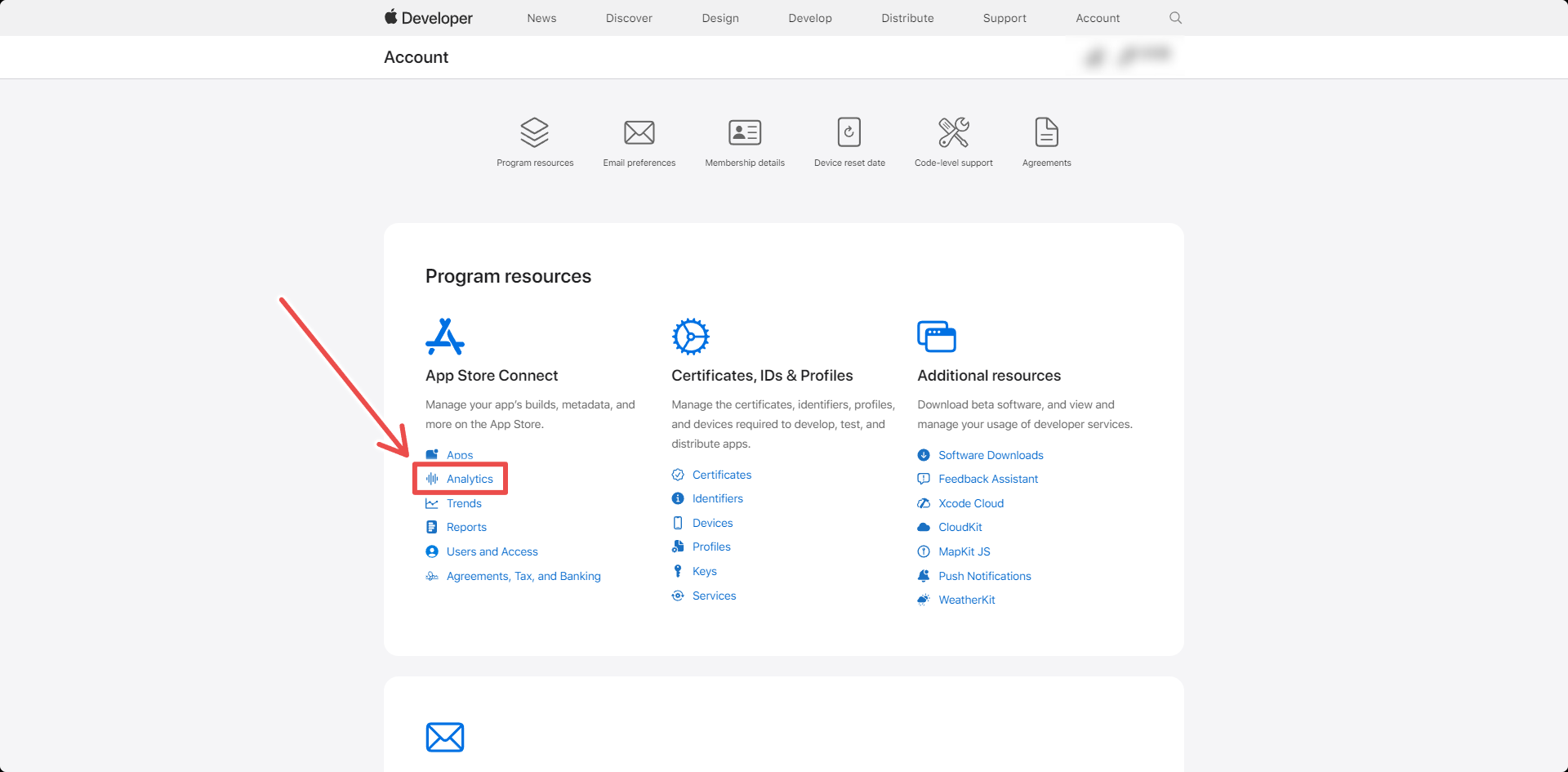
Task: Click the person icon beside Users and Access
Action: coord(432,551)
